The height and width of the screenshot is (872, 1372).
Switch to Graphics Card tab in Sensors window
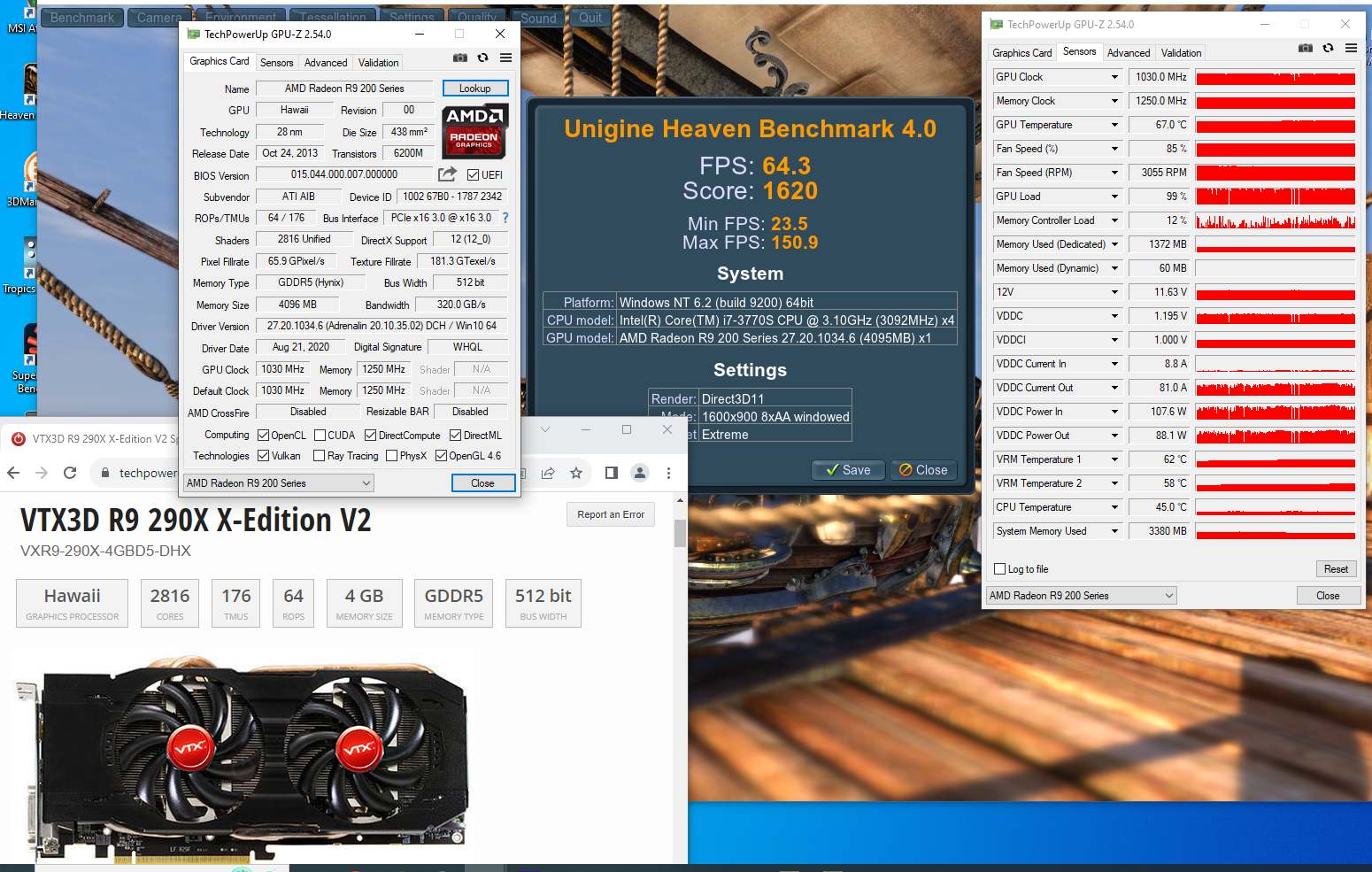[x=1022, y=53]
